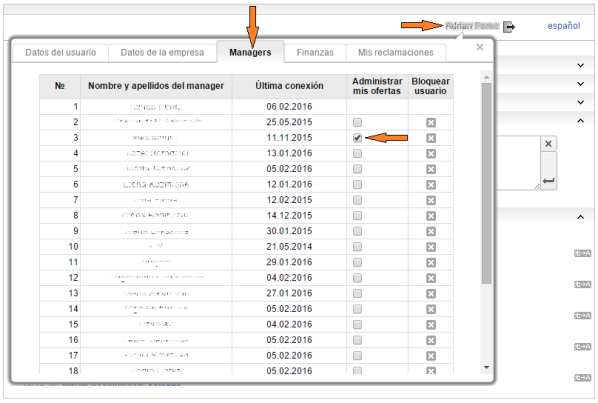This screenshot has height=403, width=598.
Task: Switch to the Finanzas tab
Action: (x=315, y=53)
